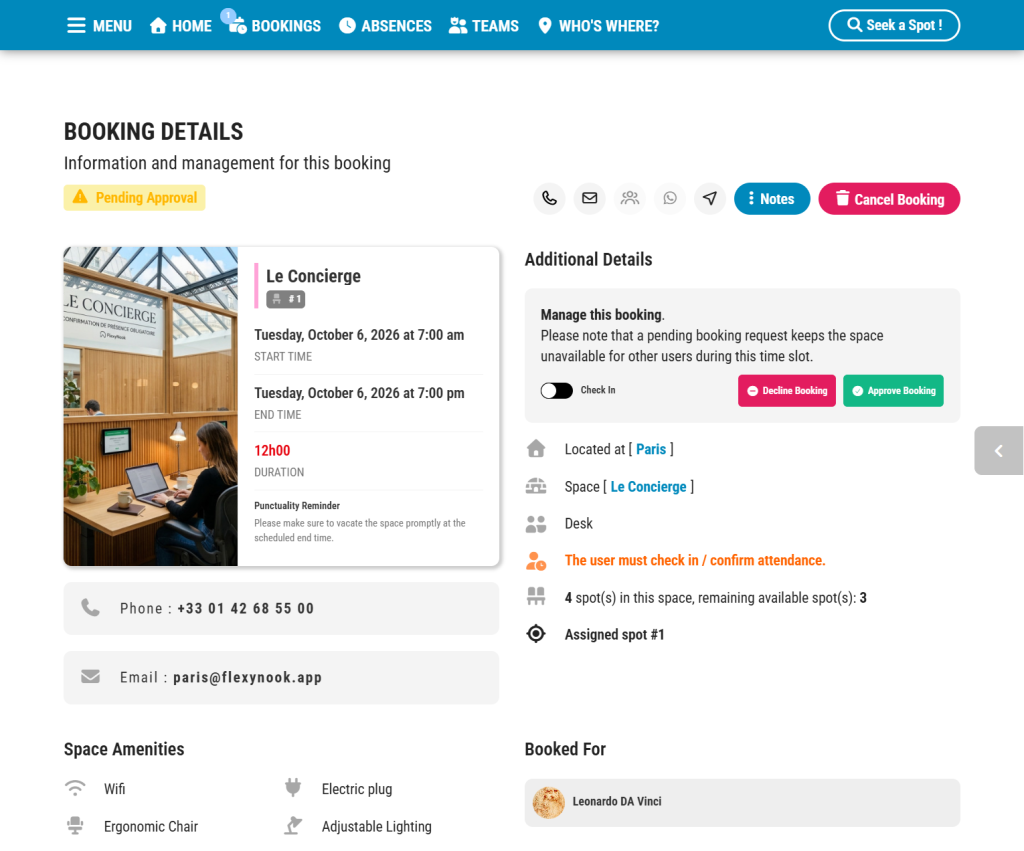Click the start time Tuesday, October 6 7:00 am
Viewport: 1024px width, 851px height.
click(x=359, y=335)
